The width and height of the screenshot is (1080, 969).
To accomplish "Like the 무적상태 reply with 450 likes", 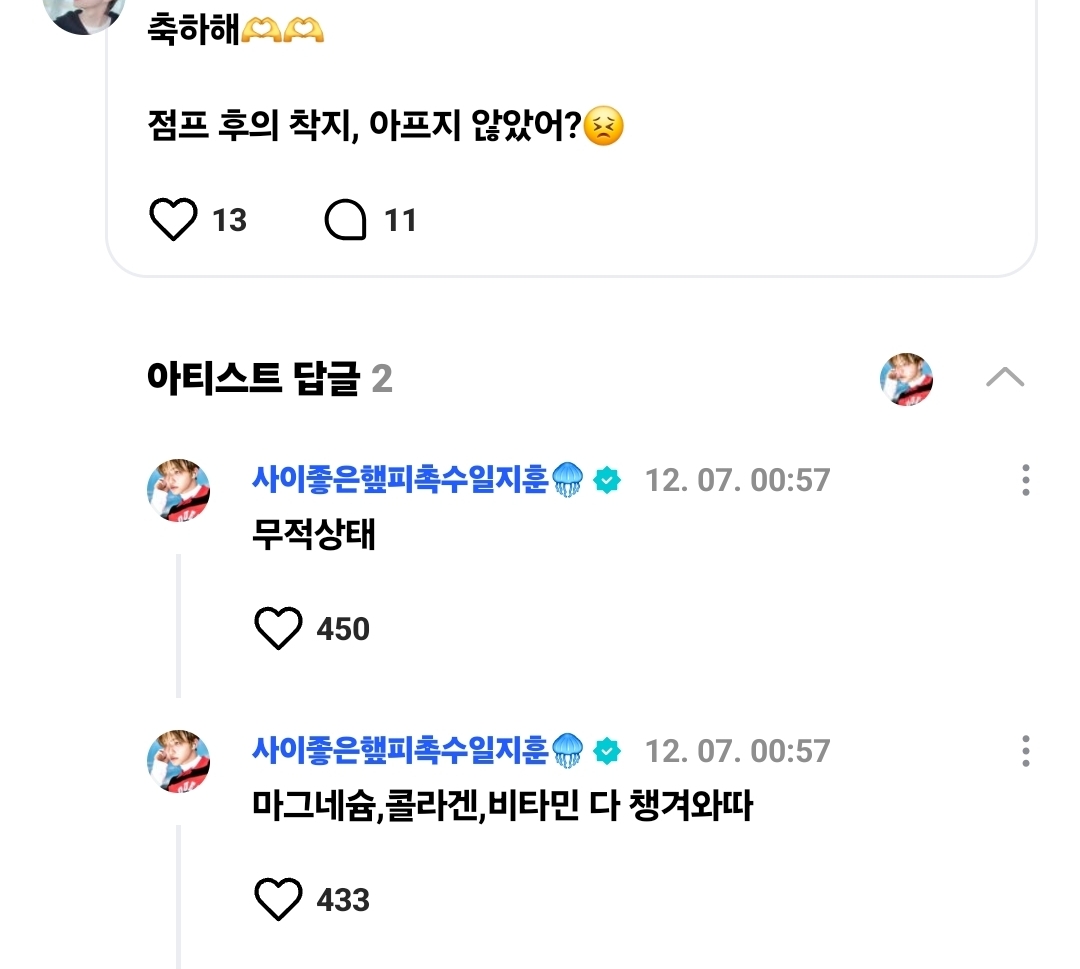I will tap(278, 629).
